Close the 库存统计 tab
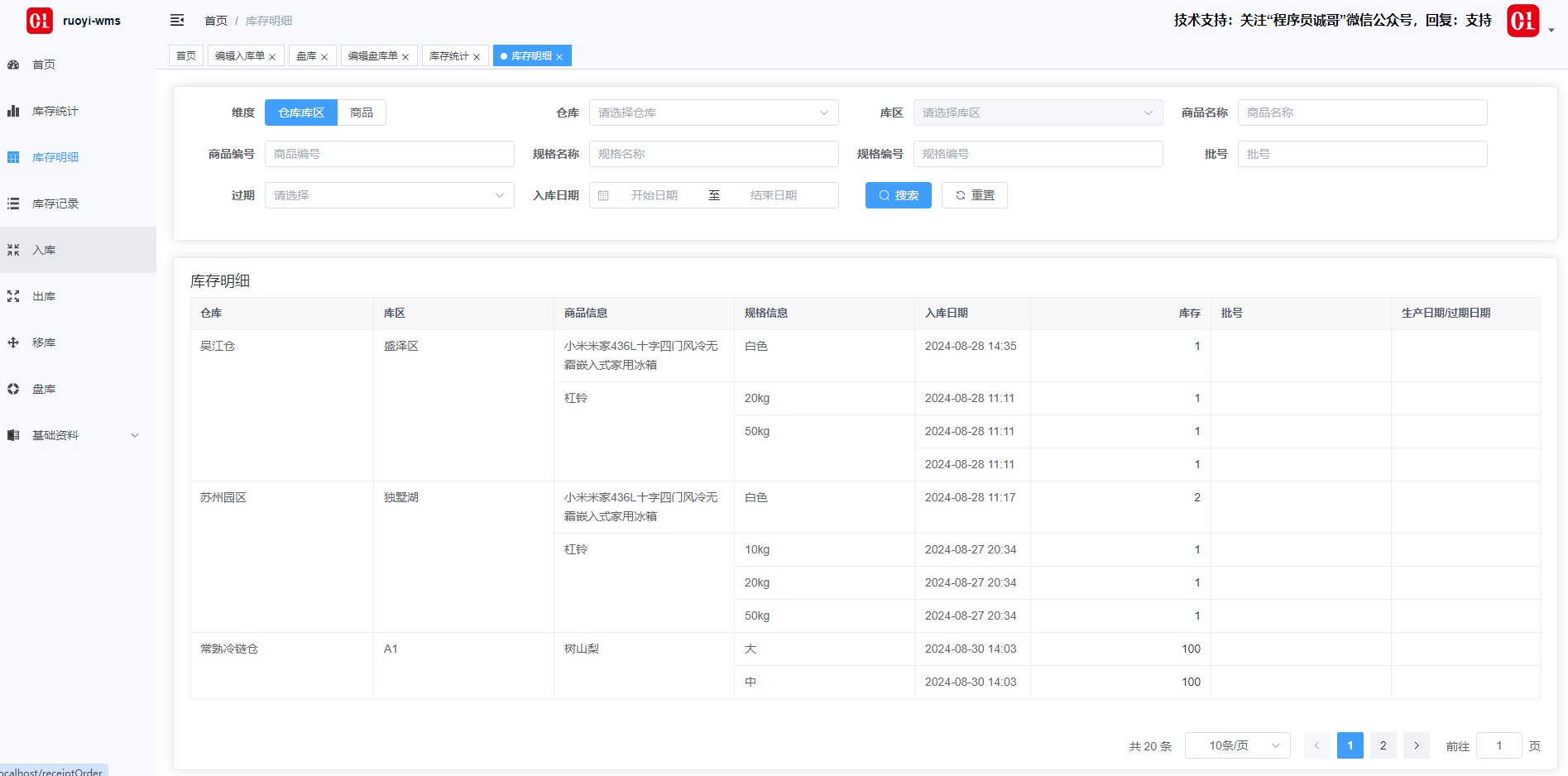This screenshot has width=1568, height=776. [477, 57]
